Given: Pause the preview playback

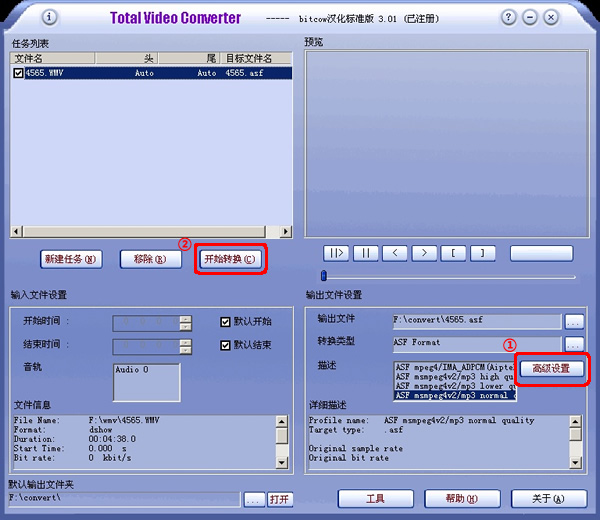Looking at the screenshot, I should click(x=365, y=253).
